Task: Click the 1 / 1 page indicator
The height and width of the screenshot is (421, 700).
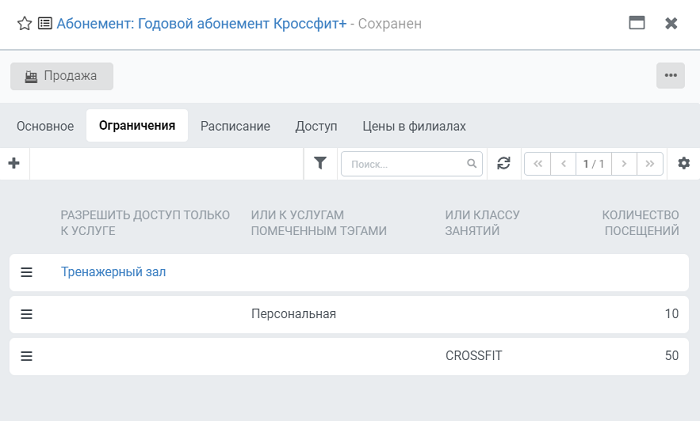Action: click(594, 164)
